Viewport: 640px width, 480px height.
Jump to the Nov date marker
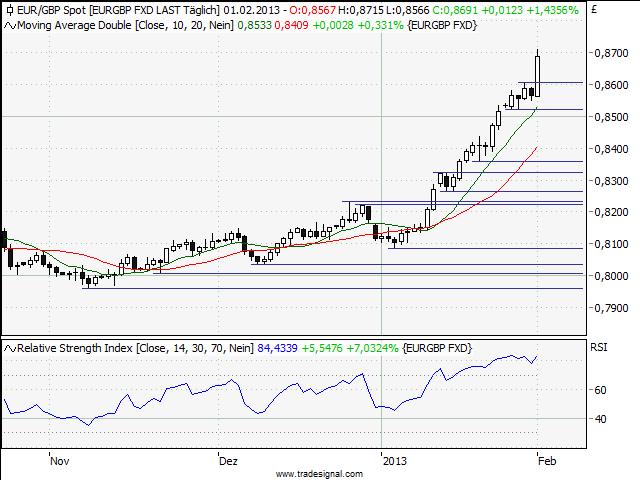(59, 461)
